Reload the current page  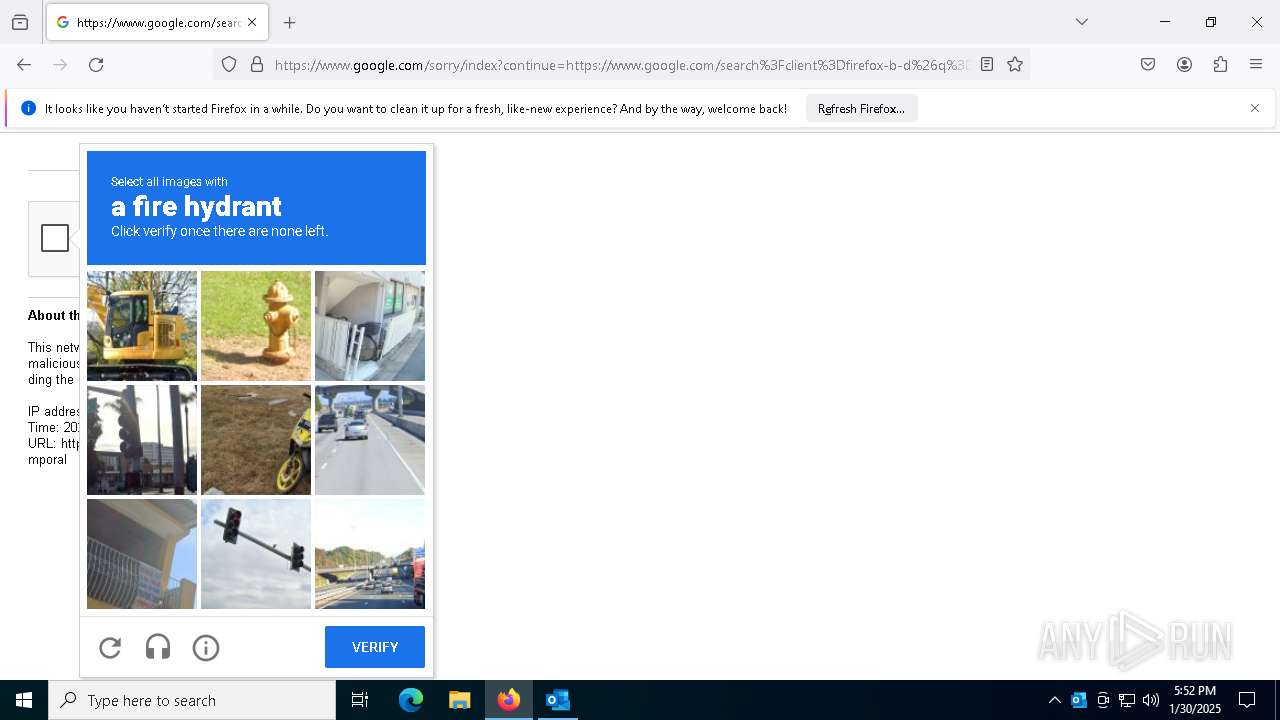click(96, 65)
